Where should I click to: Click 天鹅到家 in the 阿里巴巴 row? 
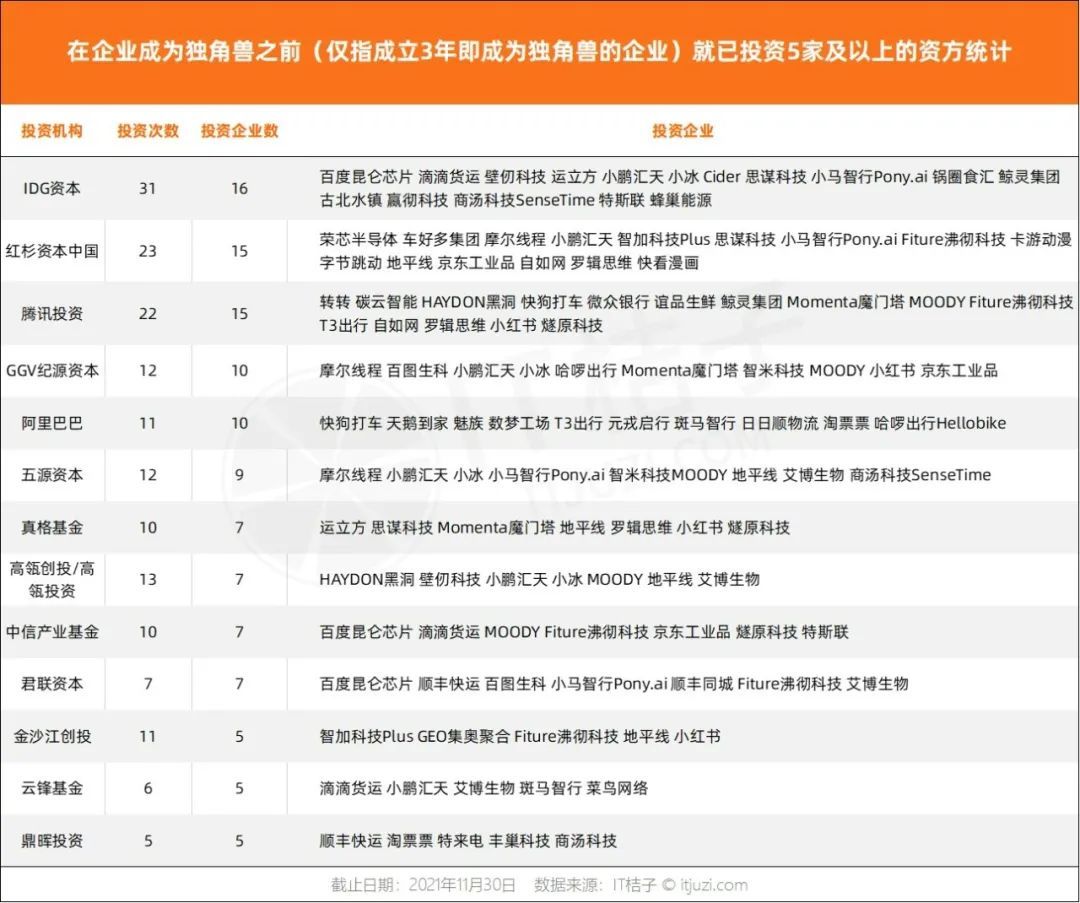point(417,423)
